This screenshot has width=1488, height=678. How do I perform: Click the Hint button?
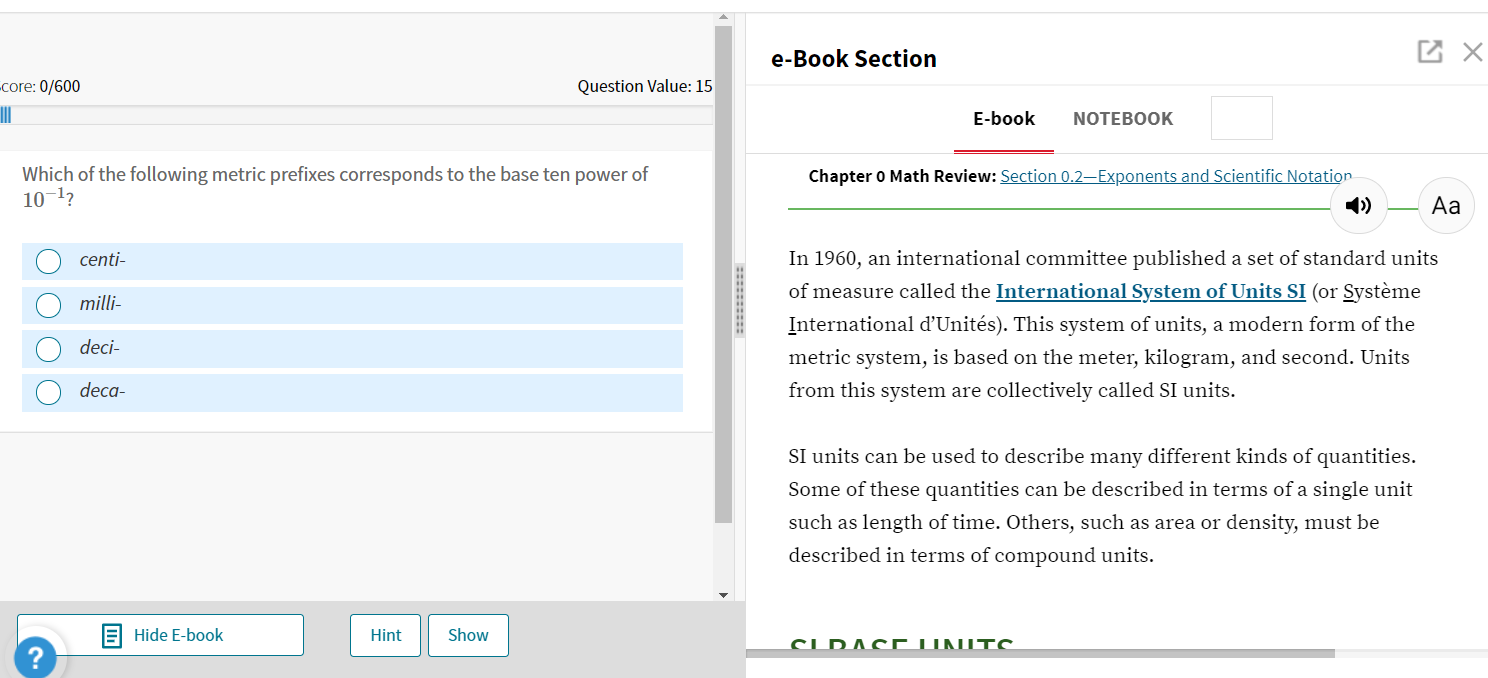pyautogui.click(x=385, y=635)
